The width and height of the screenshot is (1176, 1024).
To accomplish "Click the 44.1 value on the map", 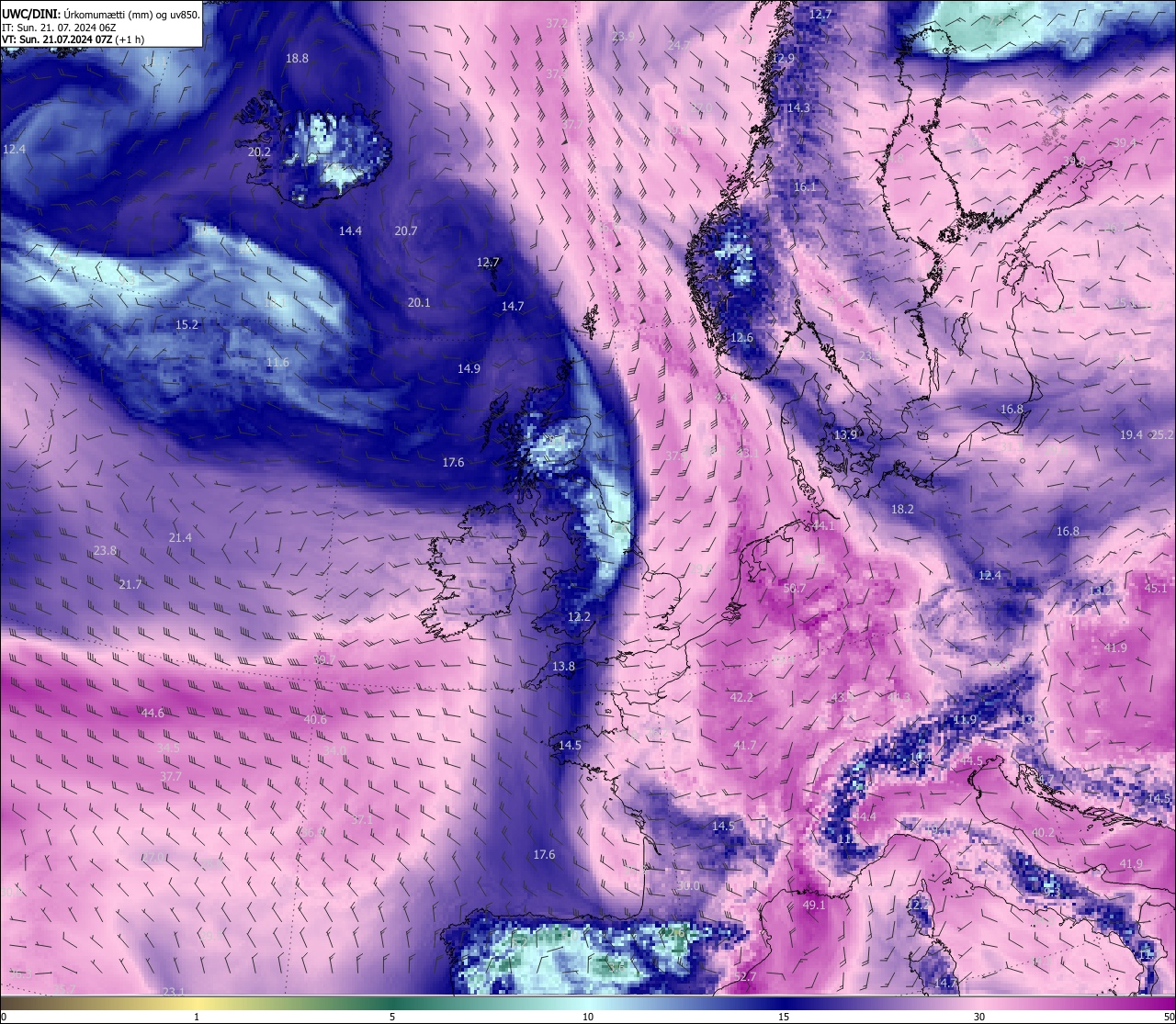I will [823, 525].
